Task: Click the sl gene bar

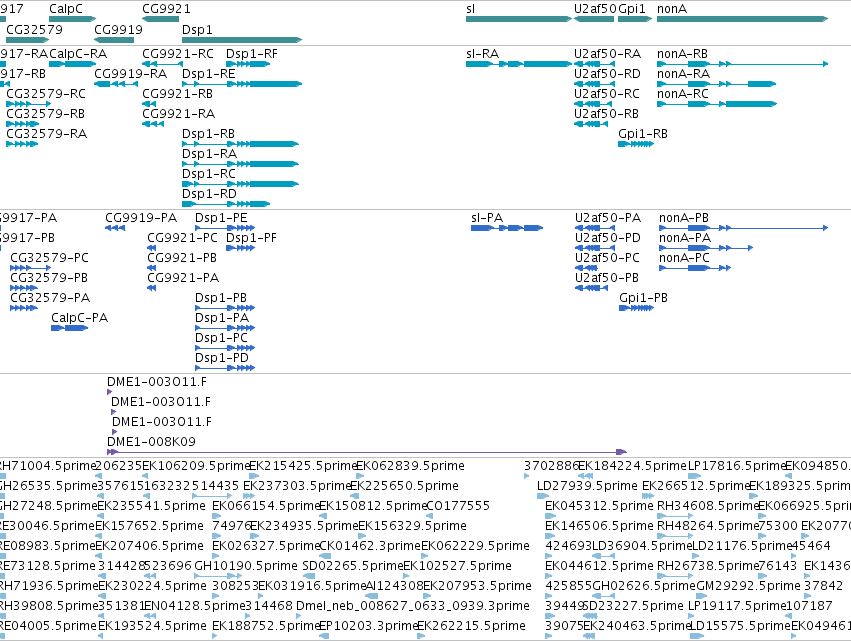Action: (519, 19)
